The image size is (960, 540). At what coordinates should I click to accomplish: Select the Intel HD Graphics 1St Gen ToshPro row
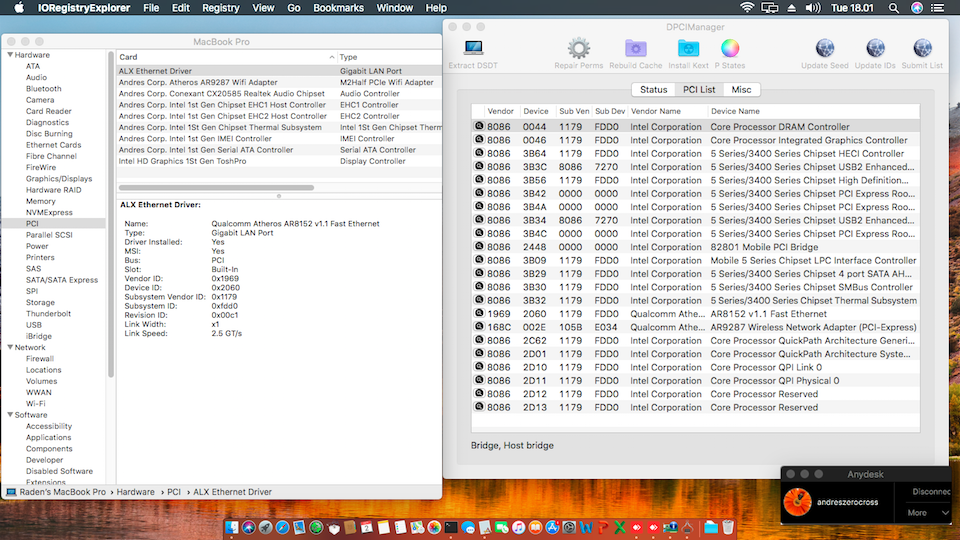pos(279,161)
